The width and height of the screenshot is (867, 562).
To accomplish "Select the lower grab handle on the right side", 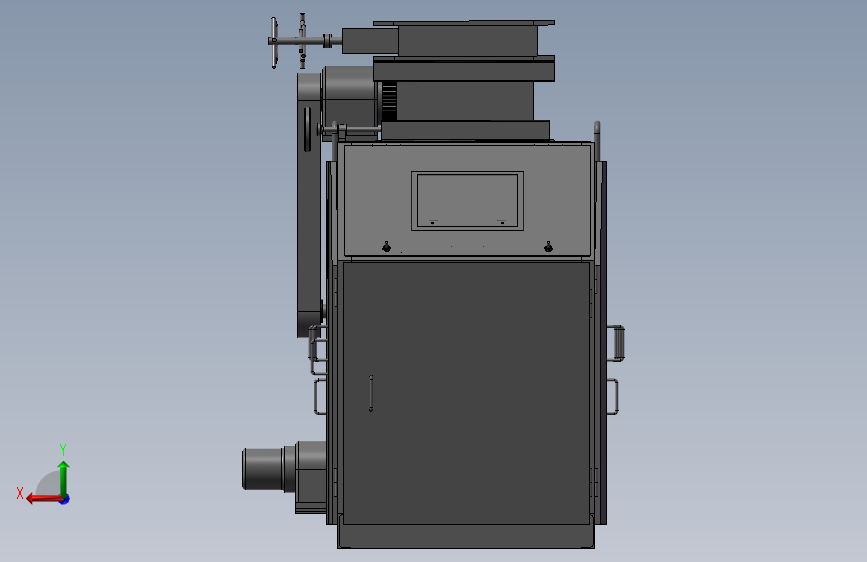I will point(613,396).
